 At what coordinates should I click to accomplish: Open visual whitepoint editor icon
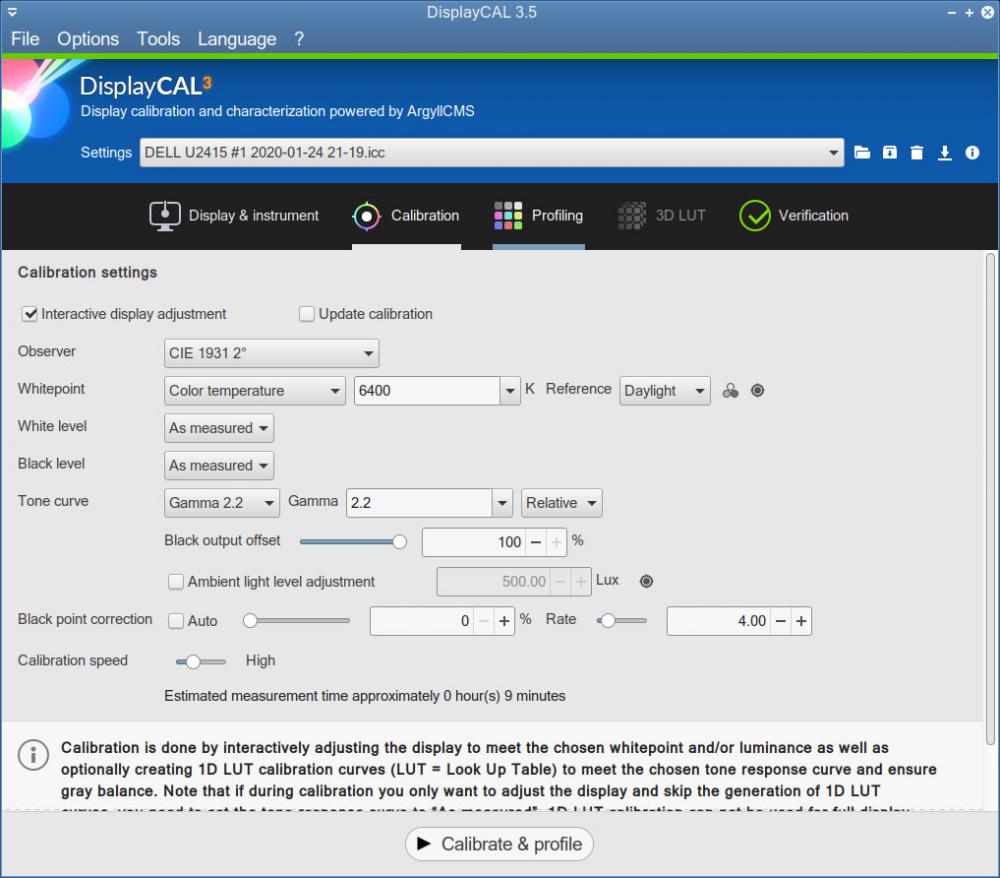tap(730, 391)
